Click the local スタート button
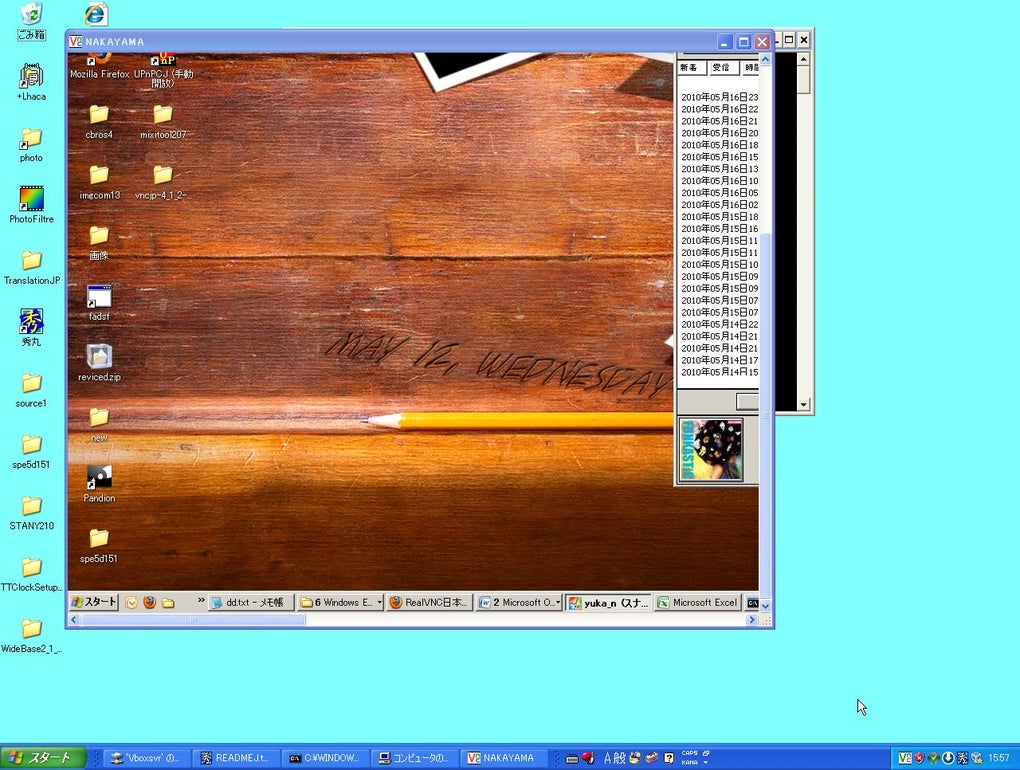1020x770 pixels. click(x=42, y=758)
